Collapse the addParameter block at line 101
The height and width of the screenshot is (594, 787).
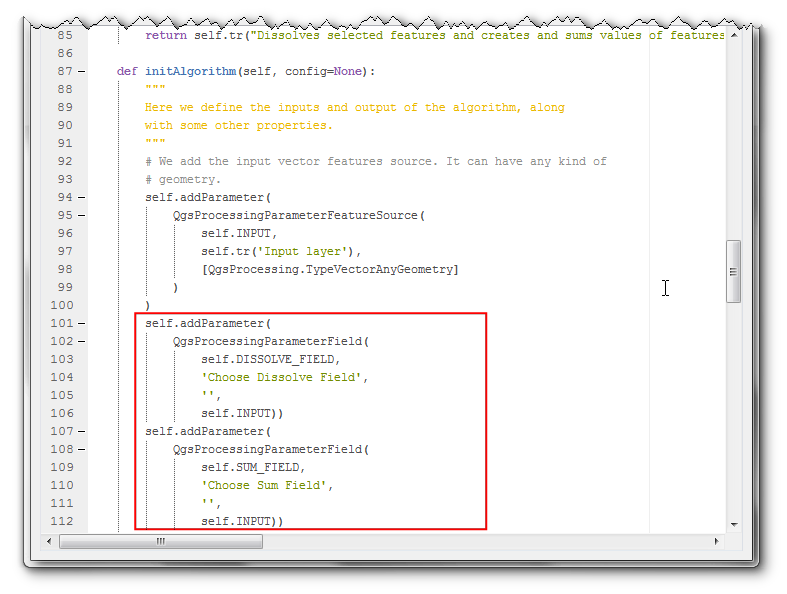[x=80, y=323]
